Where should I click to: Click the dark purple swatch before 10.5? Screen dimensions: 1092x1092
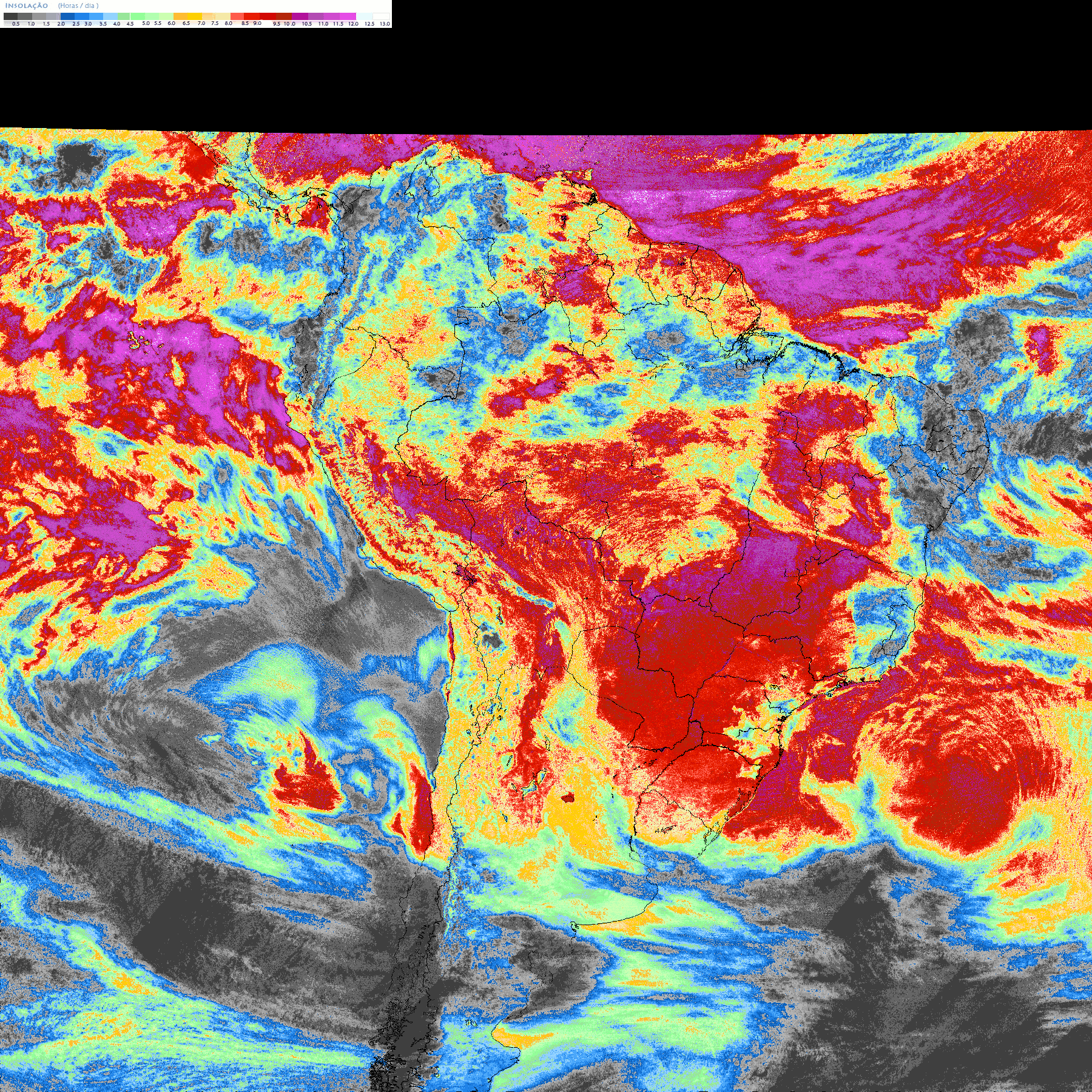point(300,16)
